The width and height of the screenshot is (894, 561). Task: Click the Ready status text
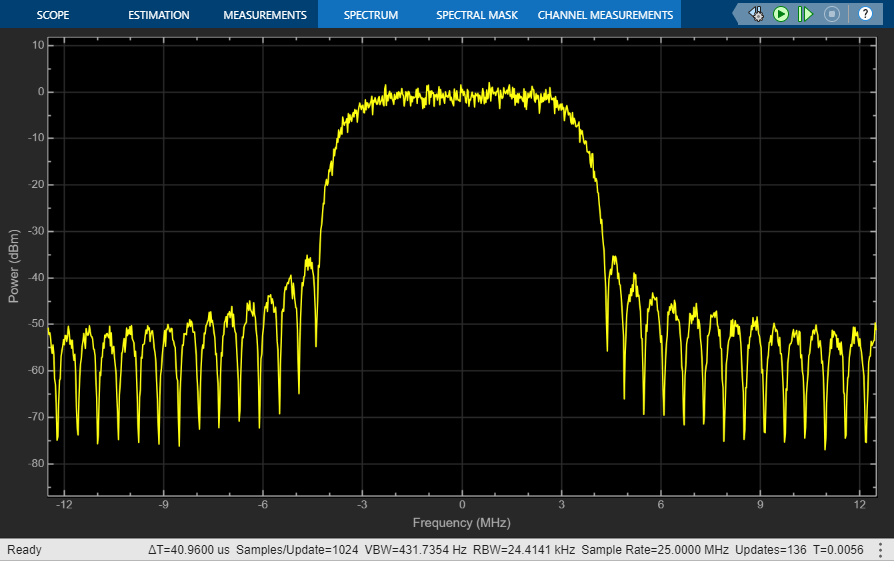pos(24,551)
